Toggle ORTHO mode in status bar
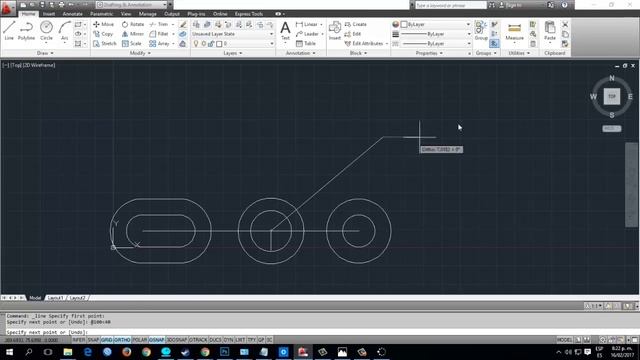Viewport: 640px width, 360px height. click(122, 340)
